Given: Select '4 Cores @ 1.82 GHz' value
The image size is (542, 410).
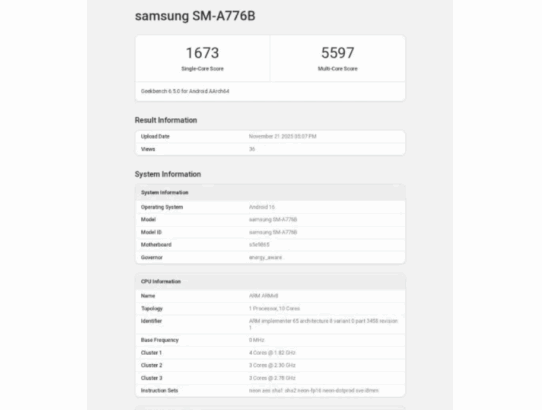Looking at the screenshot, I should click(272, 353).
